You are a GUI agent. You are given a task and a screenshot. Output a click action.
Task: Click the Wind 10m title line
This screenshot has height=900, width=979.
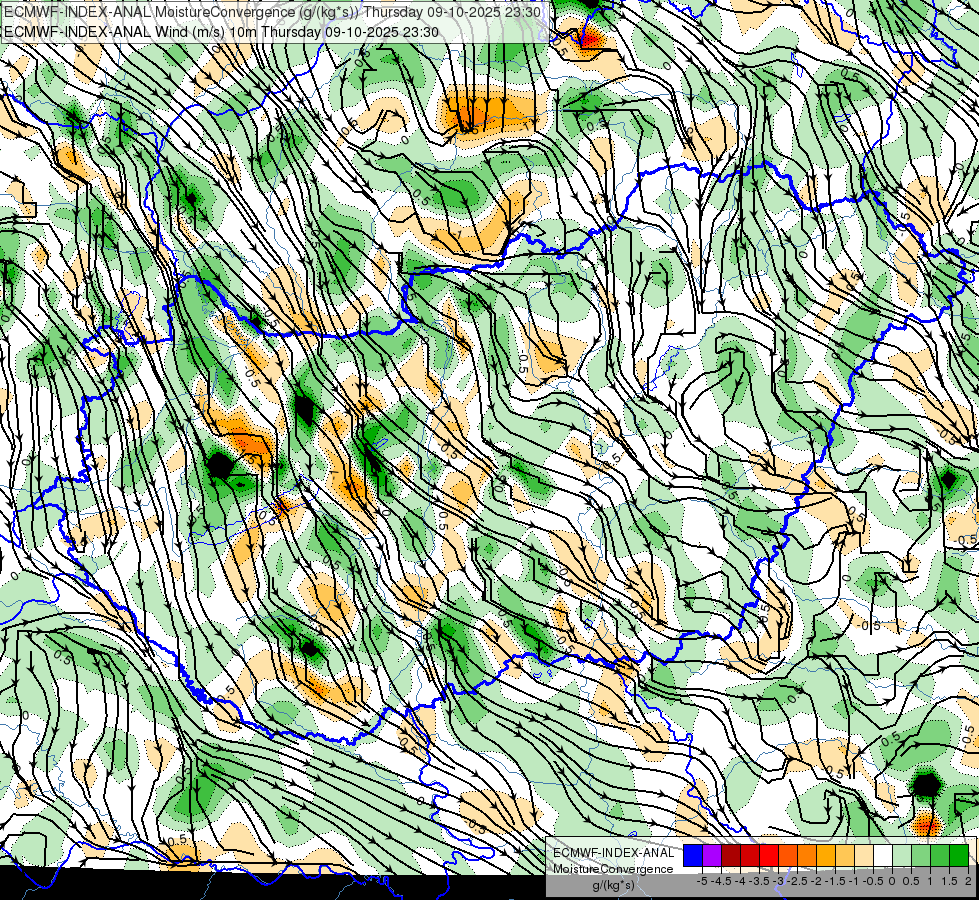coord(221,32)
